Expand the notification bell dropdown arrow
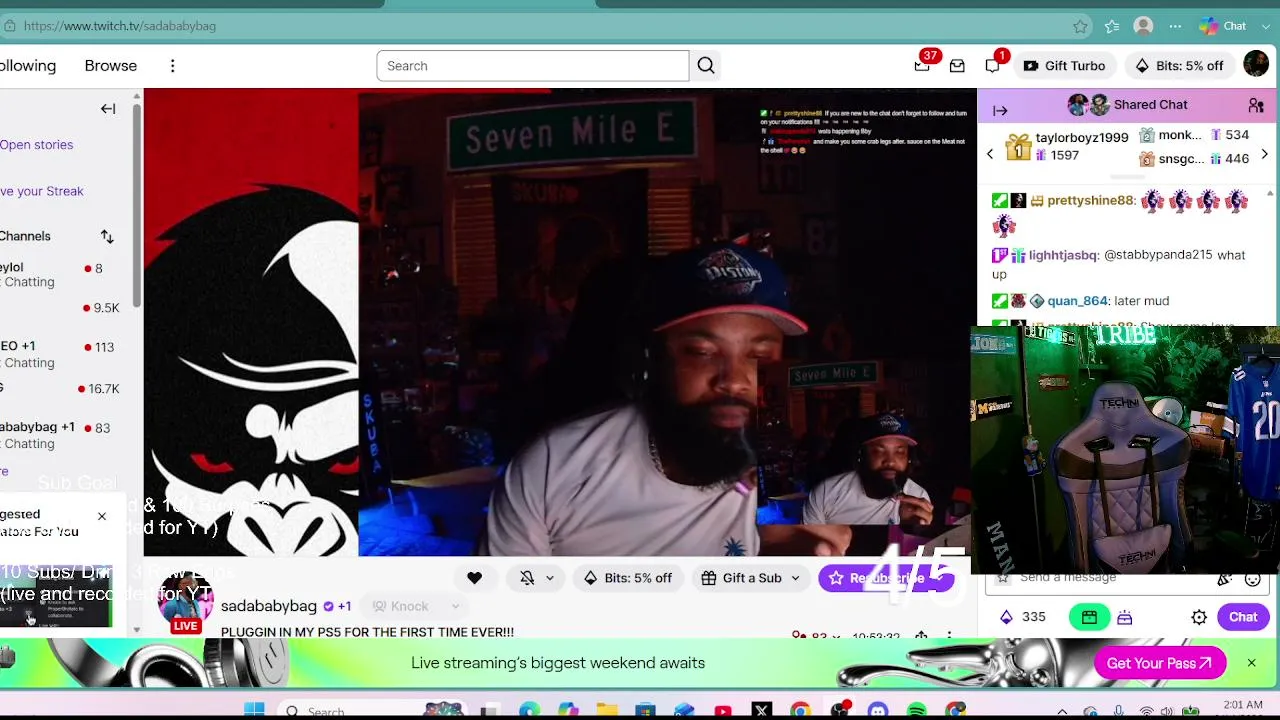The image size is (1280, 720). [550, 578]
